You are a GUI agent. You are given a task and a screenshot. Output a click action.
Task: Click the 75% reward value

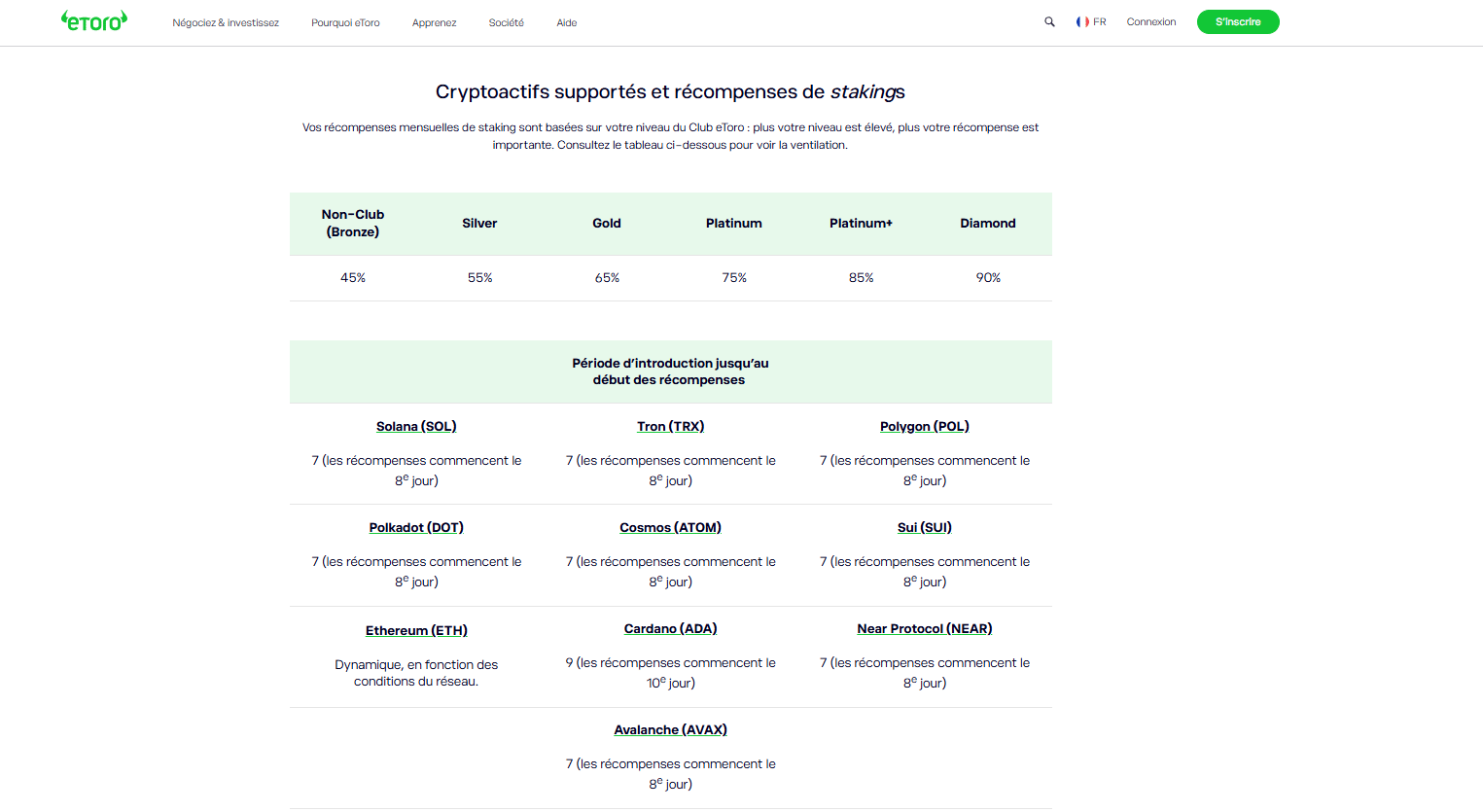coord(734,277)
